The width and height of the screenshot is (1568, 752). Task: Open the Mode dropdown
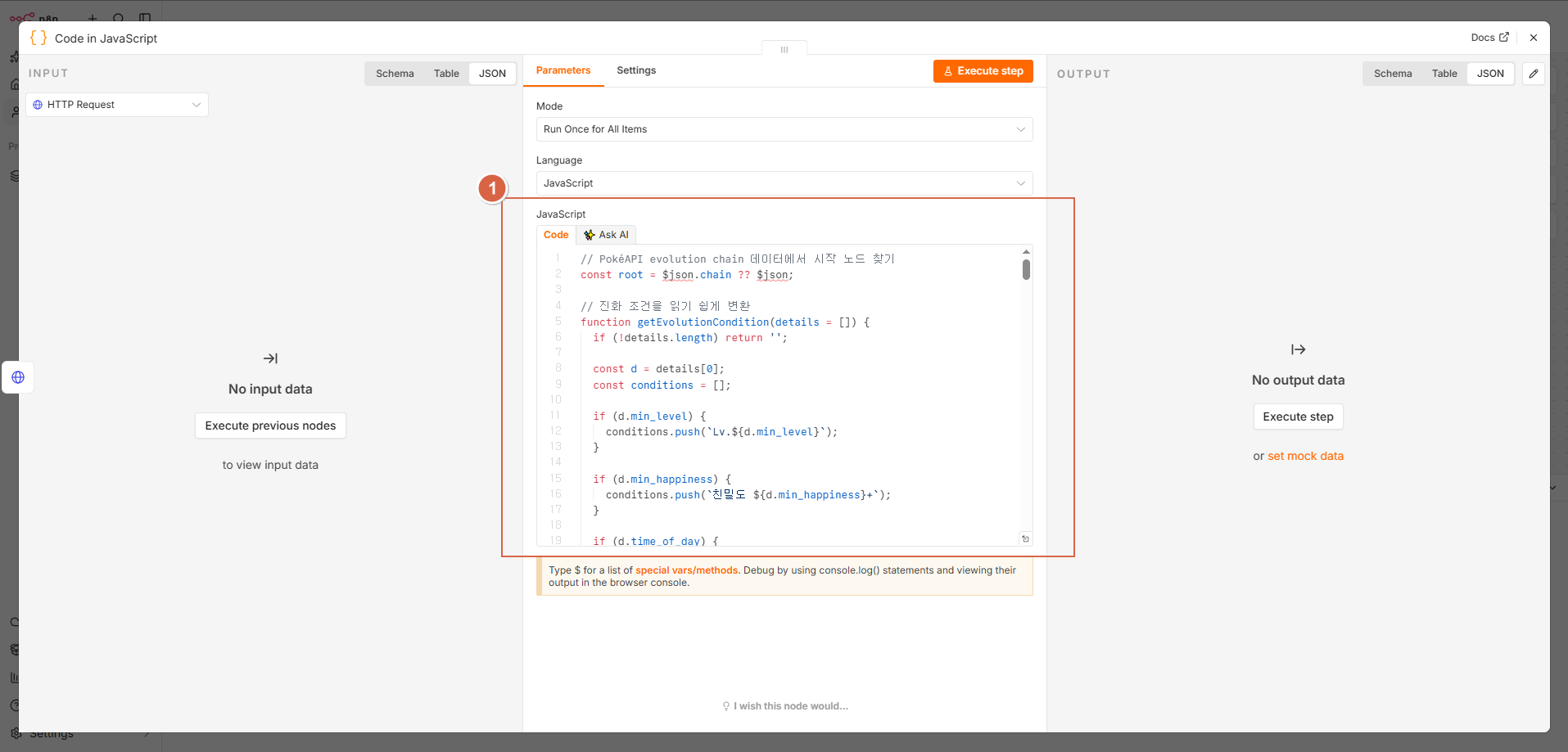[x=784, y=129]
